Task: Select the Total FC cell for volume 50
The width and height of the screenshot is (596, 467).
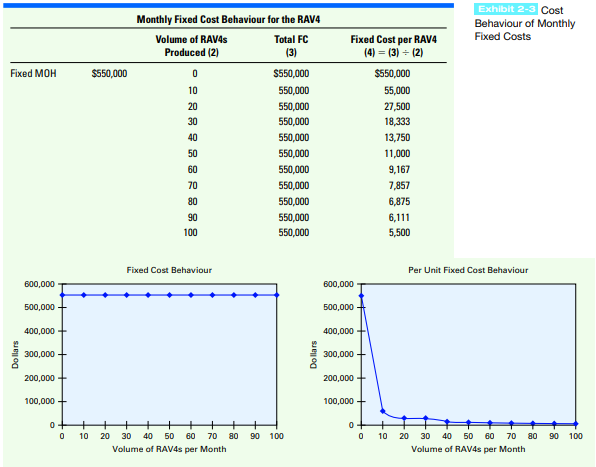Action: coord(294,154)
